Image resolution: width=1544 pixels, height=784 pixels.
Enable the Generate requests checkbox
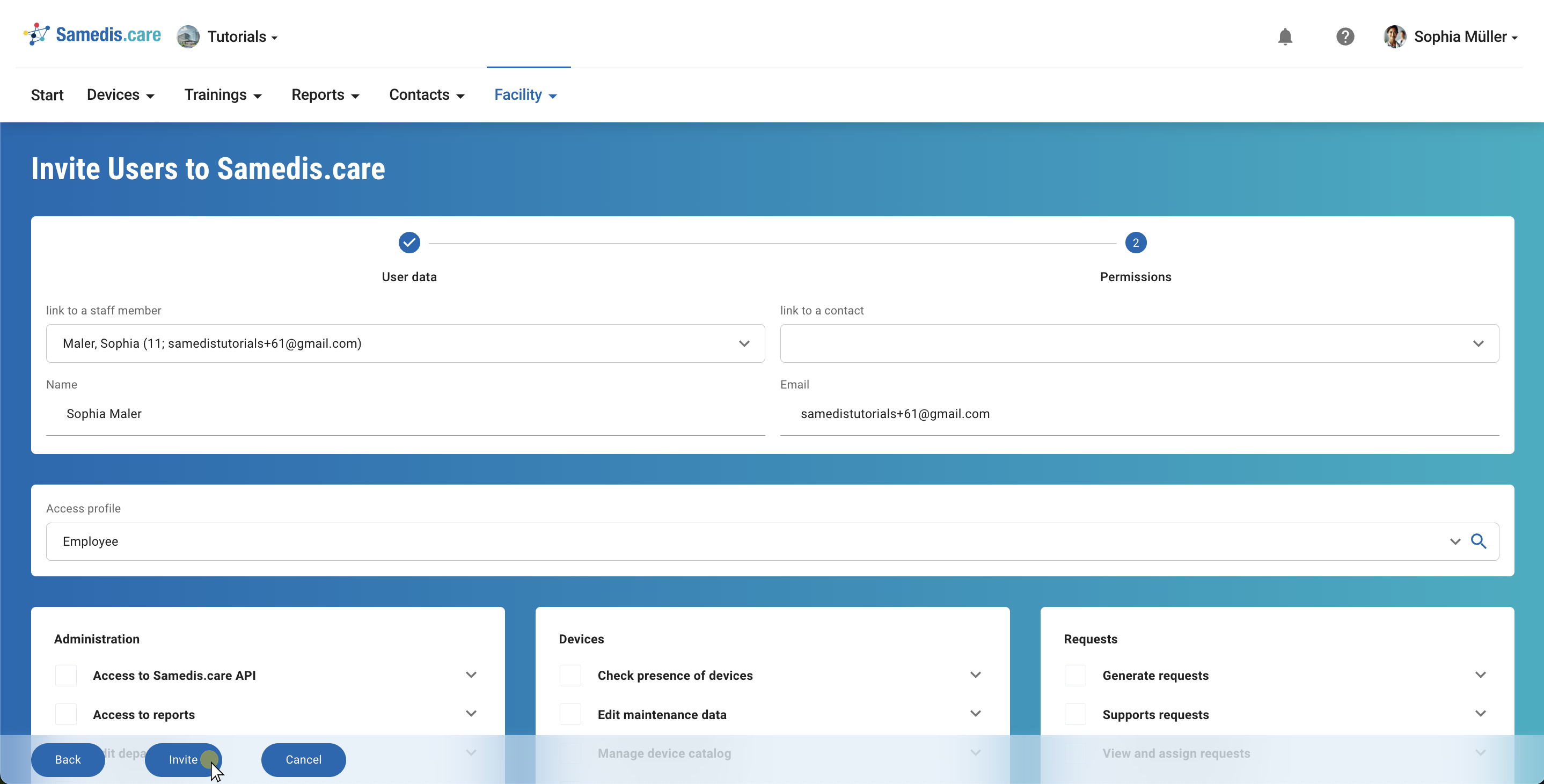click(1075, 676)
